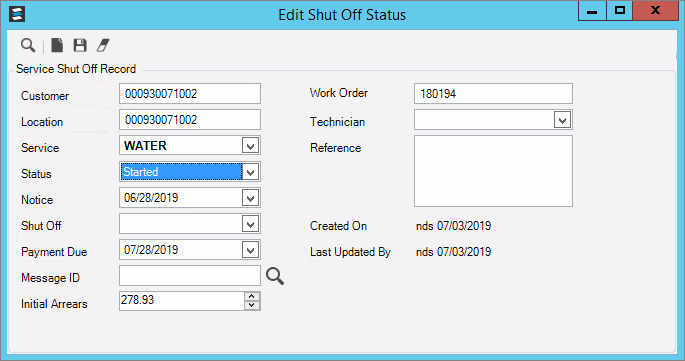
Task: Click the Last Updated By value nds 07/03/2019
Action: point(453,252)
